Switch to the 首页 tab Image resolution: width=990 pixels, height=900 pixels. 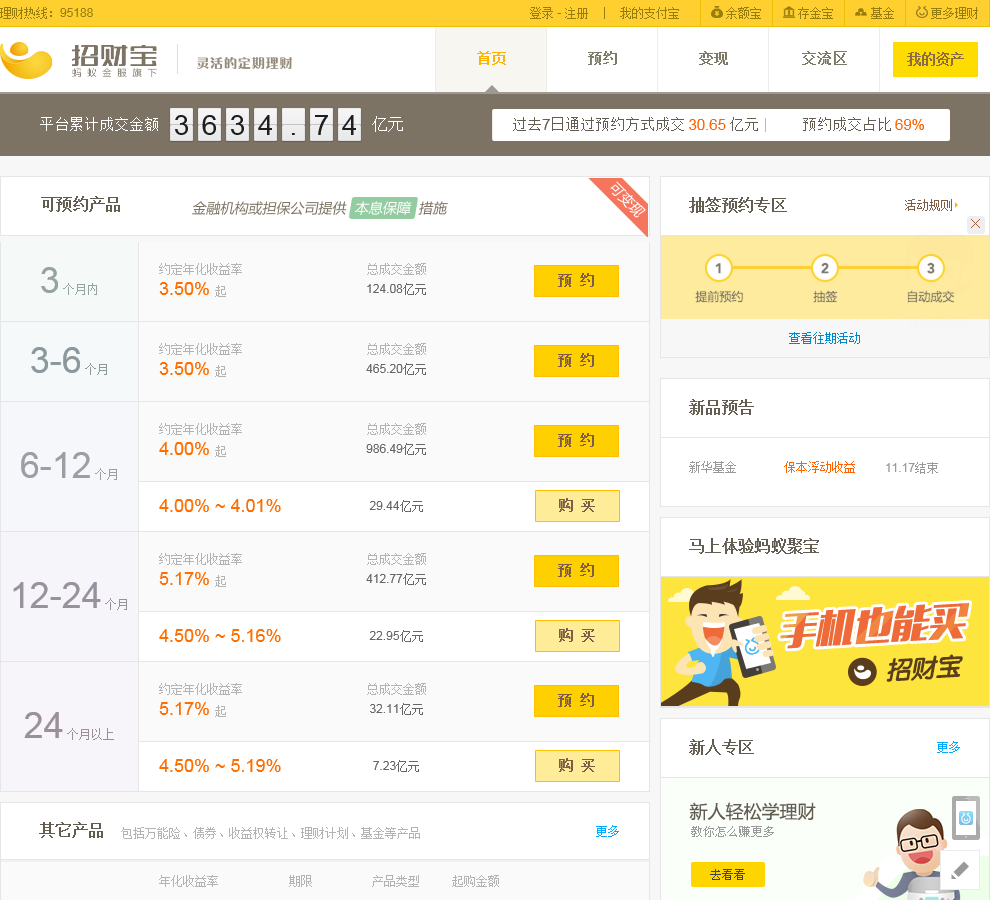click(491, 59)
